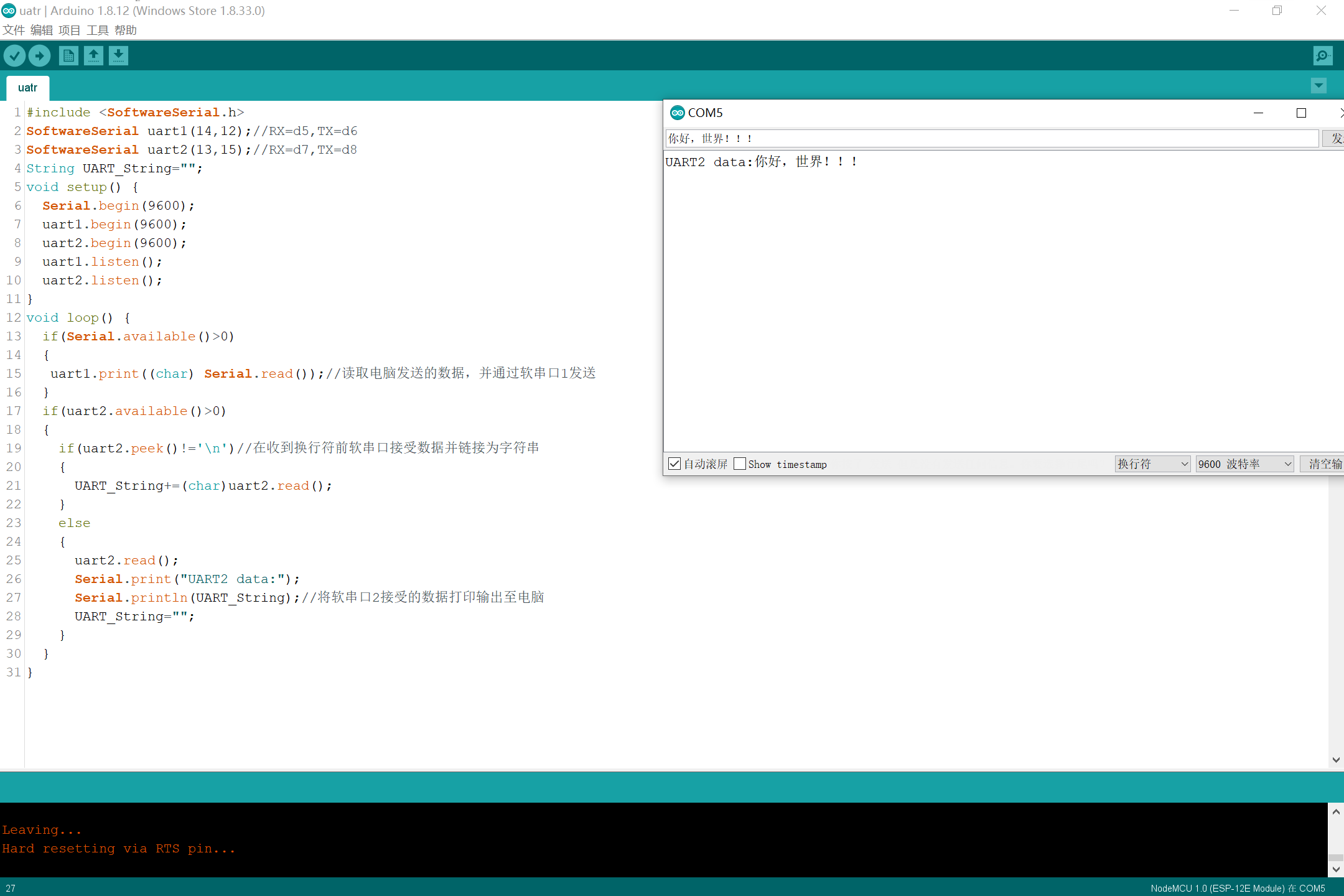Enable the Show timestamp checkbox
The height and width of the screenshot is (896, 1344).
(740, 464)
